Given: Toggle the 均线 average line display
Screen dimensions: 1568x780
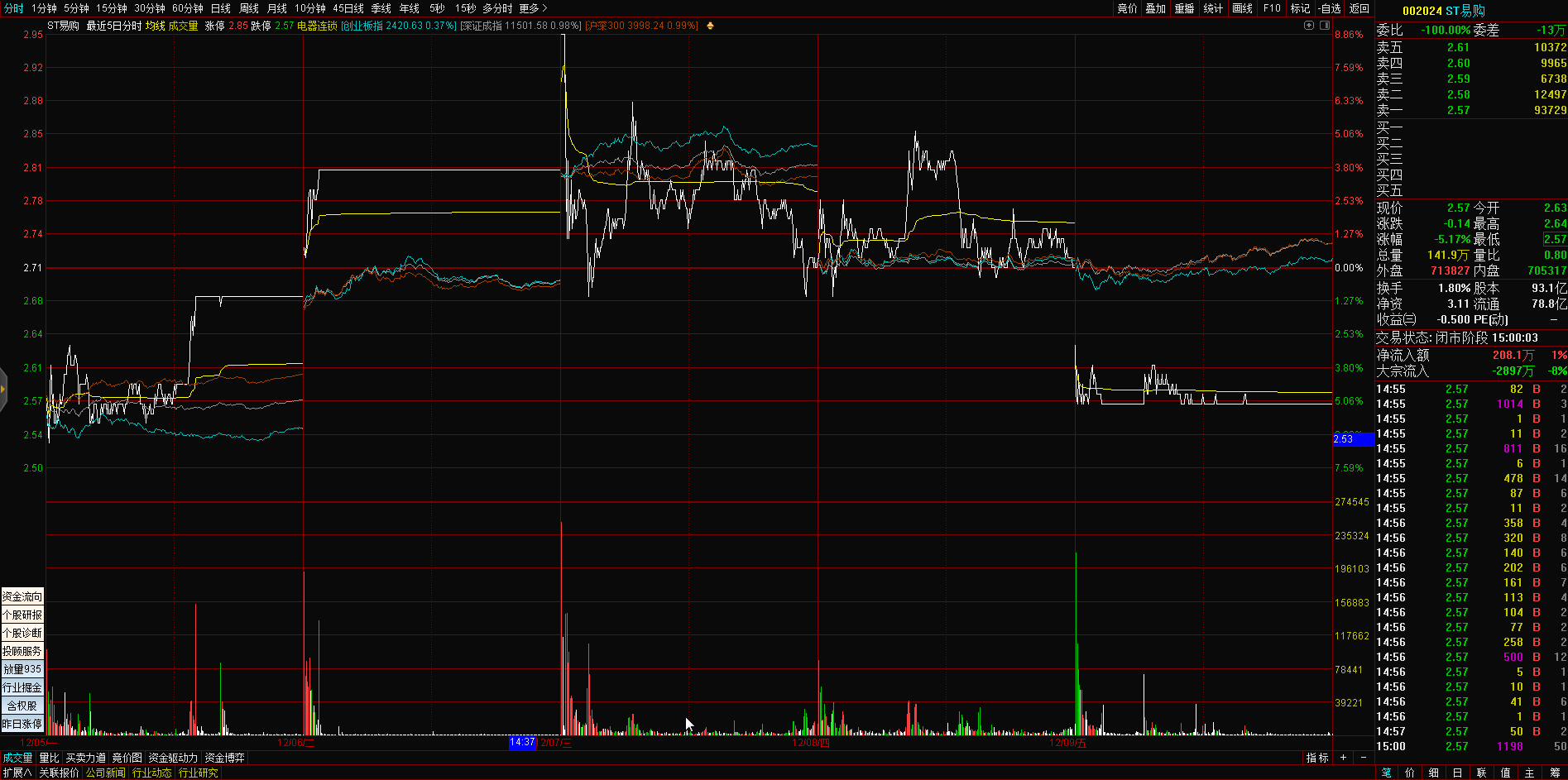Looking at the screenshot, I should [x=155, y=26].
